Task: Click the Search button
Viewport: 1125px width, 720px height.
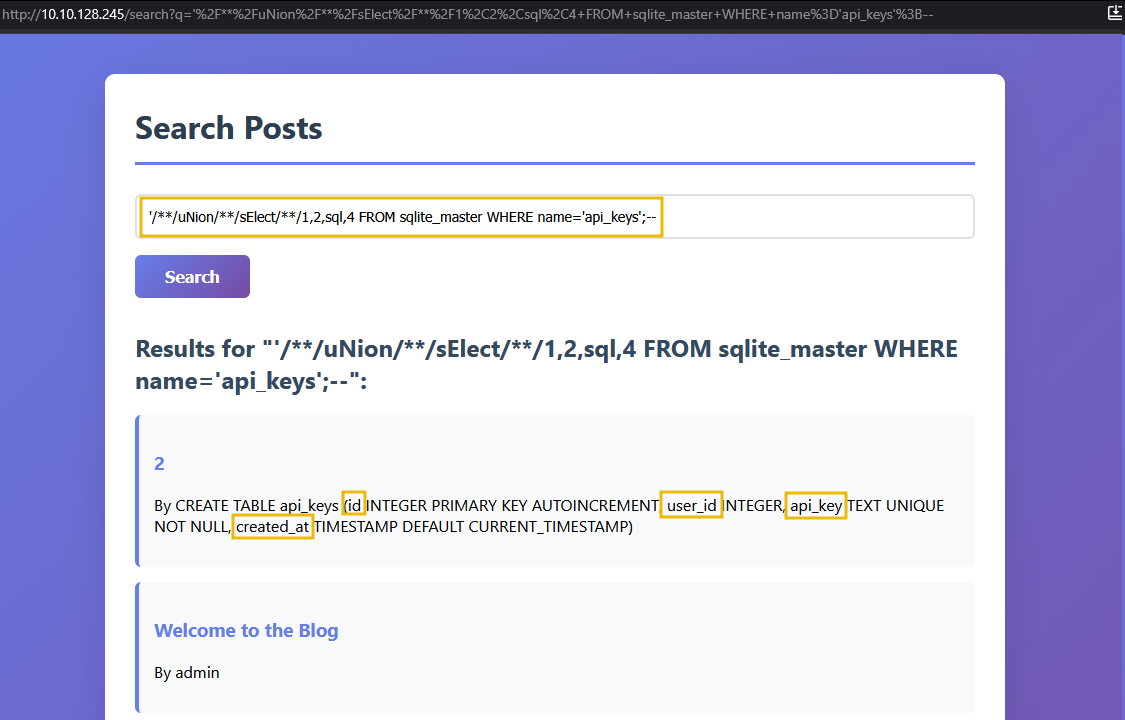Action: point(192,277)
